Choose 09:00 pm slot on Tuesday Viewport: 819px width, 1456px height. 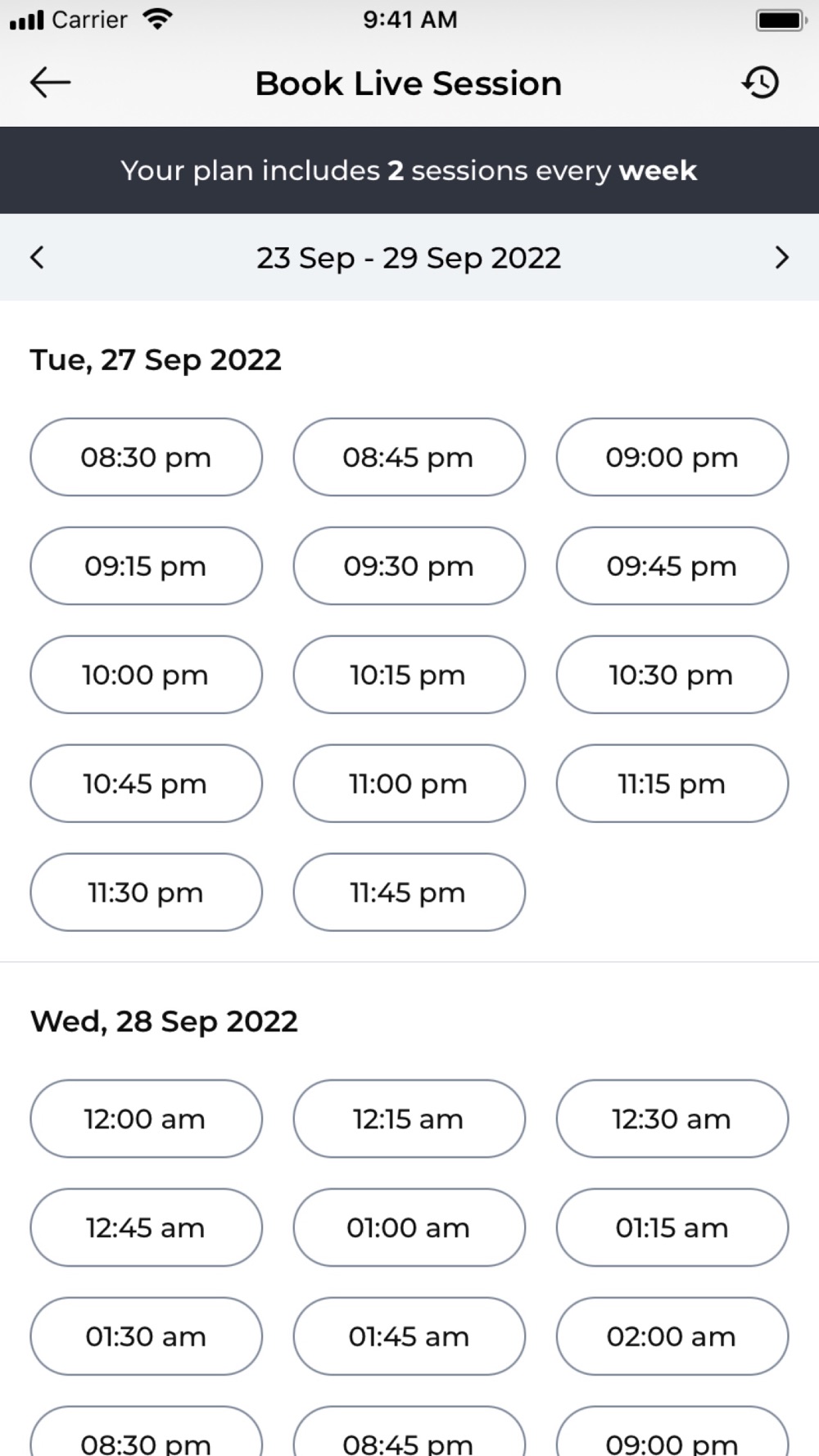point(672,457)
